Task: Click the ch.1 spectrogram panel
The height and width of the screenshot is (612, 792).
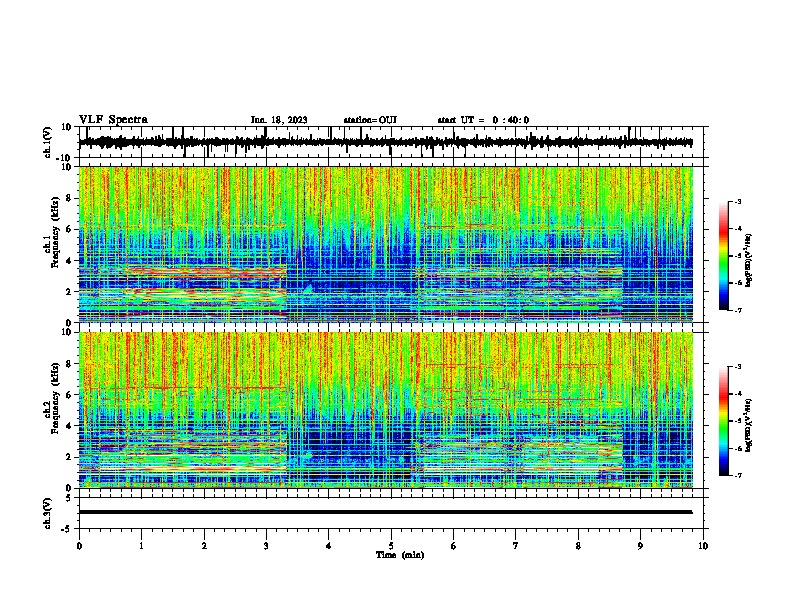Action: click(386, 244)
